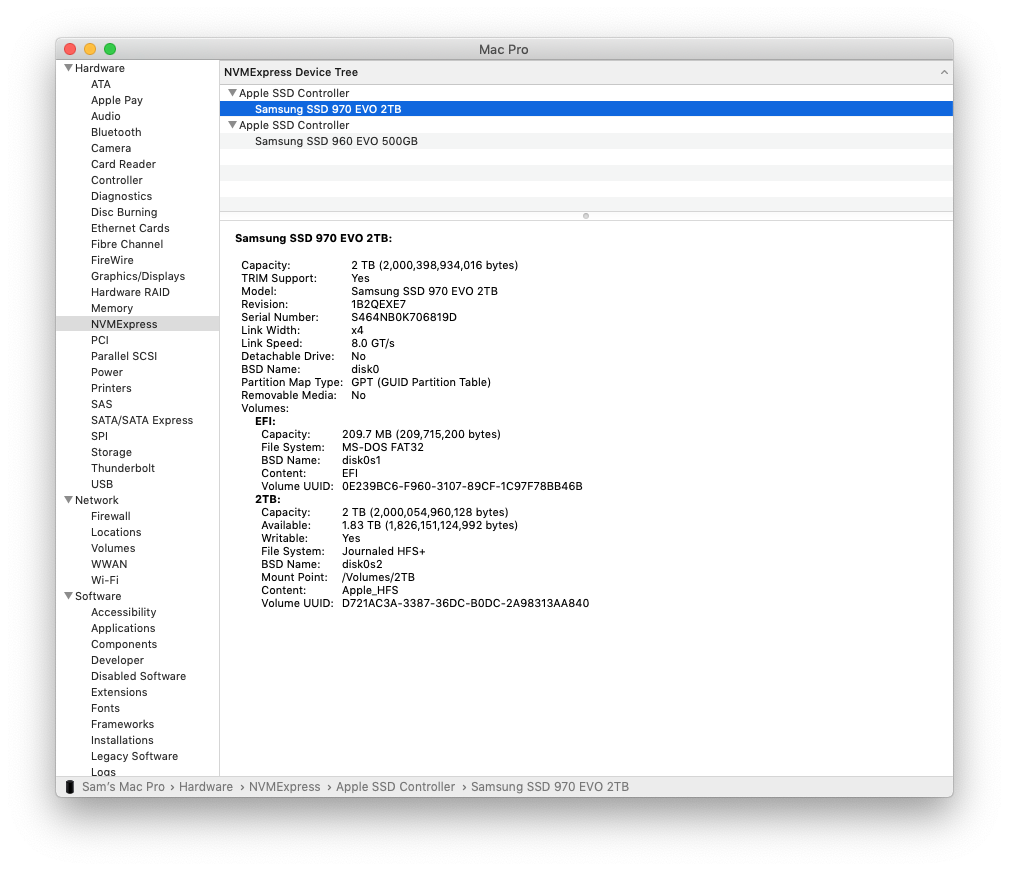The width and height of the screenshot is (1009, 871).
Task: Click the split pane divider handle dot
Action: 586,216
